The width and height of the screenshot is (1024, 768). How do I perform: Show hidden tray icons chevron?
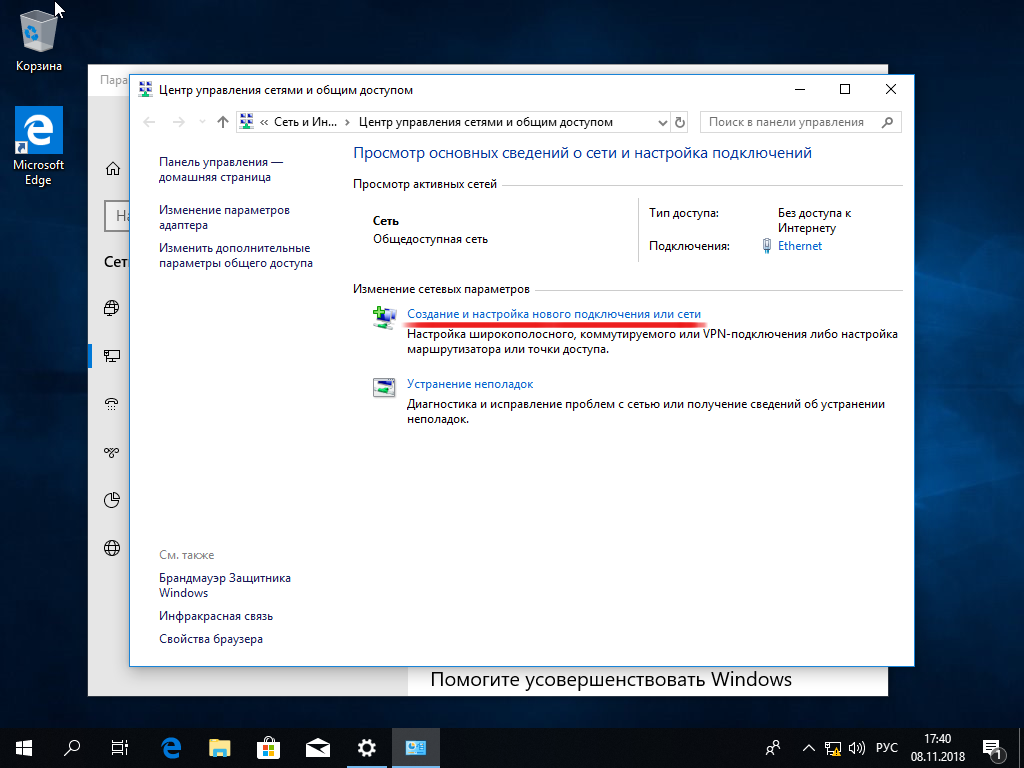(808, 748)
